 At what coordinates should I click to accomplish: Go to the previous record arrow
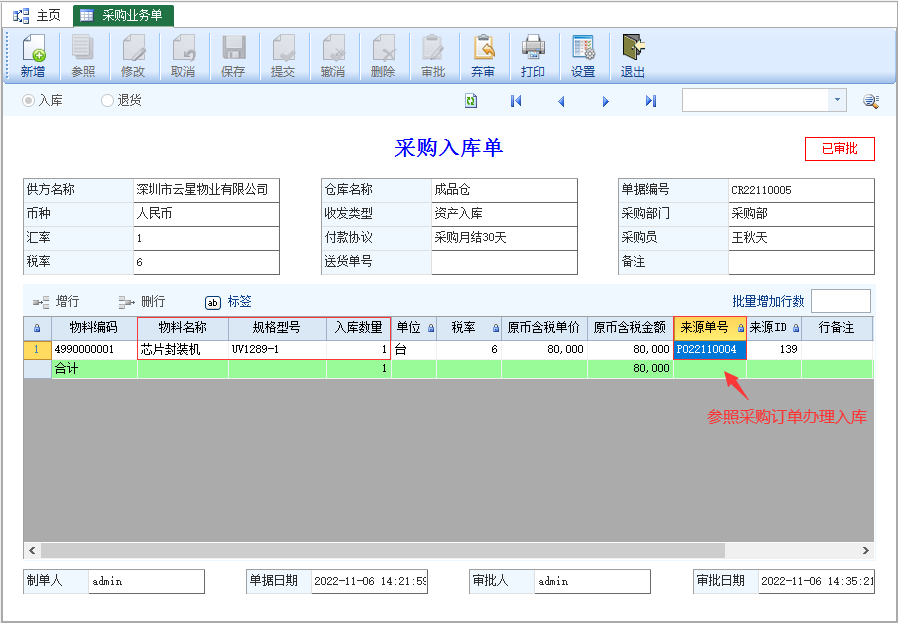561,101
